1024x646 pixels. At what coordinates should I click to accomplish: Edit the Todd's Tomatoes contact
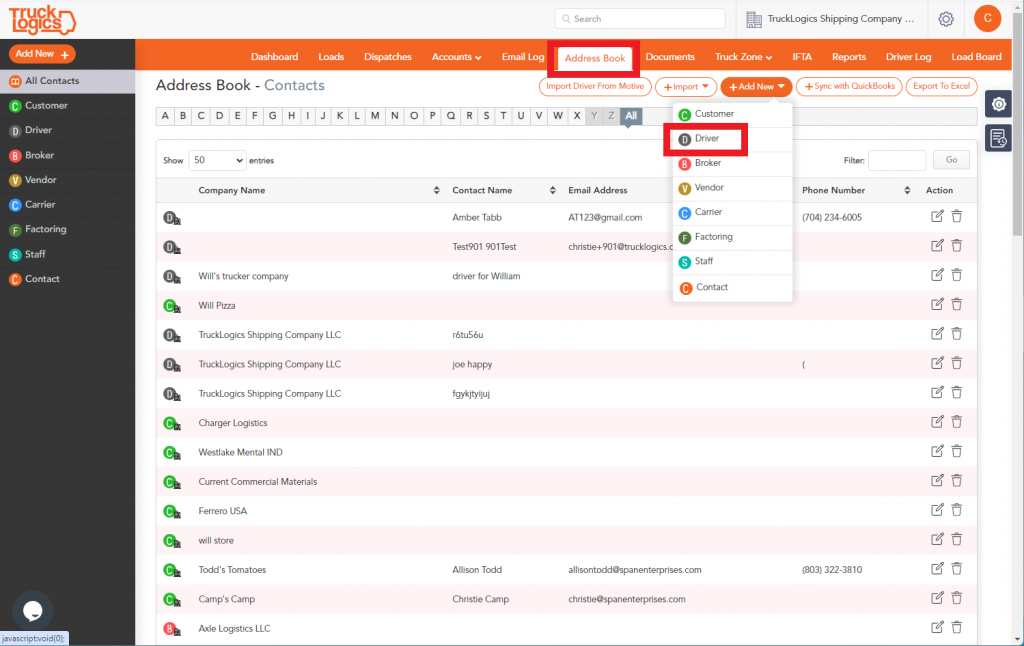937,569
